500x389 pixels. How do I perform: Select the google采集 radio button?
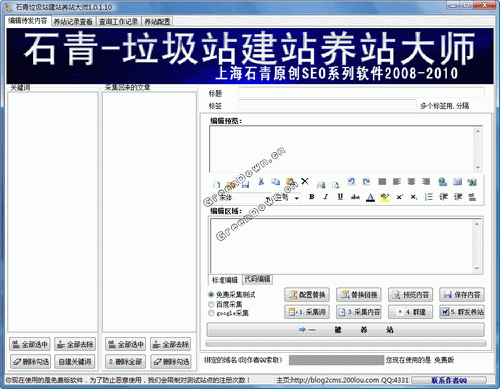click(211, 313)
